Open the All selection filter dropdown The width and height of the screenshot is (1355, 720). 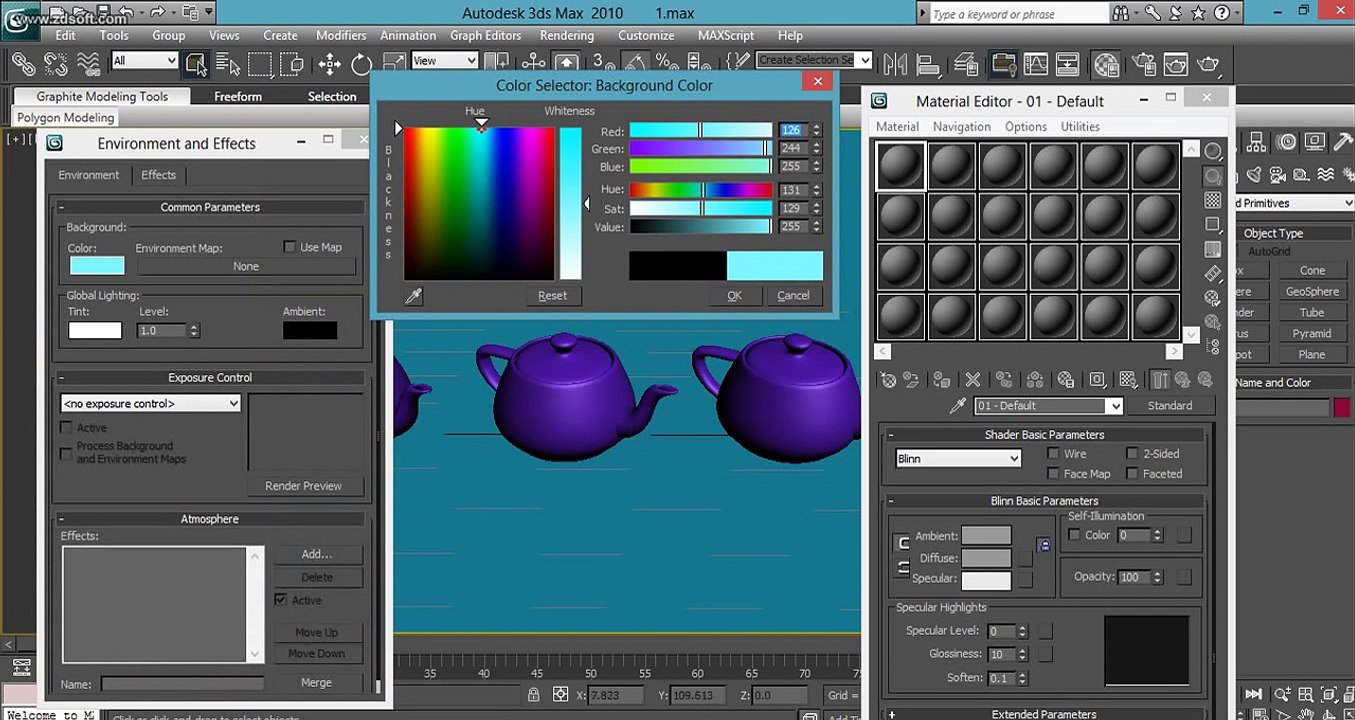pyautogui.click(x=145, y=60)
